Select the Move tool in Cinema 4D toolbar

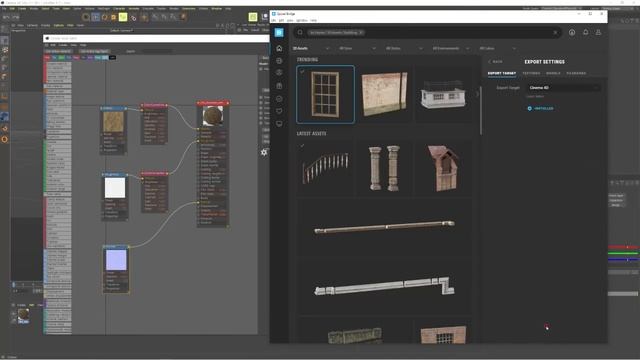pos(95,17)
